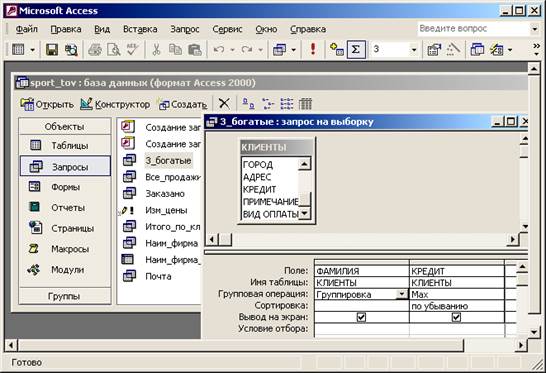Switch to Small Icons view

click(x=268, y=103)
